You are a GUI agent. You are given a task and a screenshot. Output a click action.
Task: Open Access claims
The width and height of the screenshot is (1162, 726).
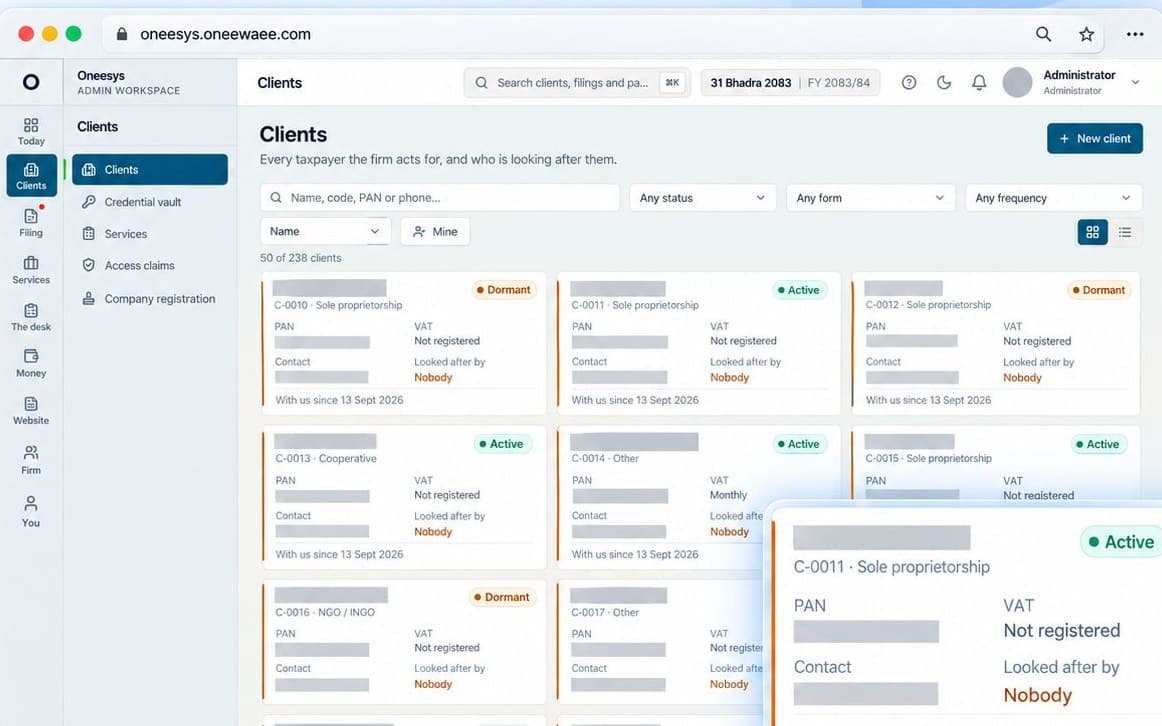[139, 265]
